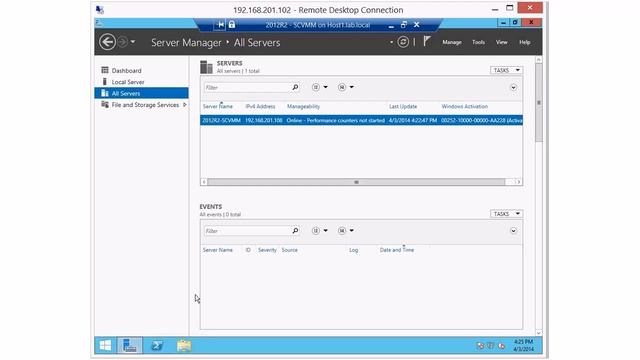This screenshot has height=360, width=640.
Task: Sort servers by the IPv4 Address column
Action: 260,107
